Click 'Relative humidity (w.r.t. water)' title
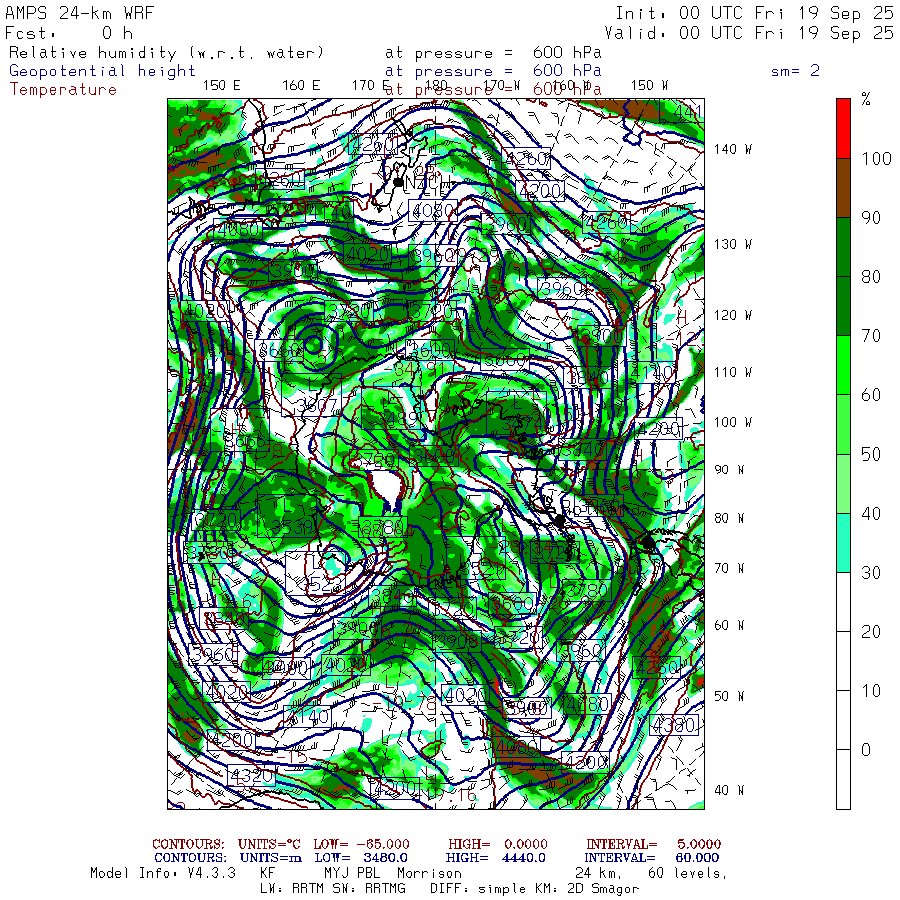 click(166, 53)
